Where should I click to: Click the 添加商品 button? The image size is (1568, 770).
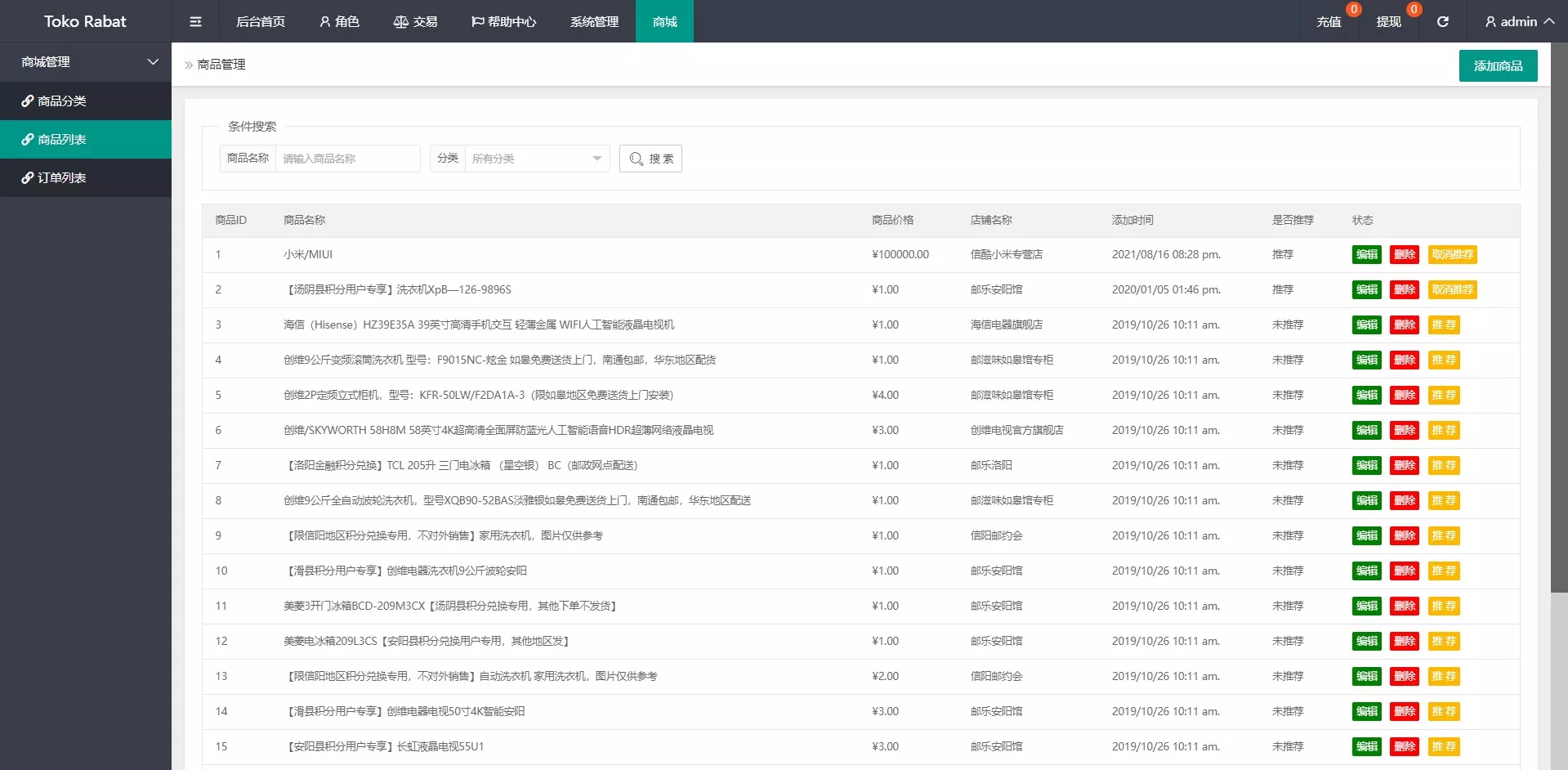[1498, 65]
